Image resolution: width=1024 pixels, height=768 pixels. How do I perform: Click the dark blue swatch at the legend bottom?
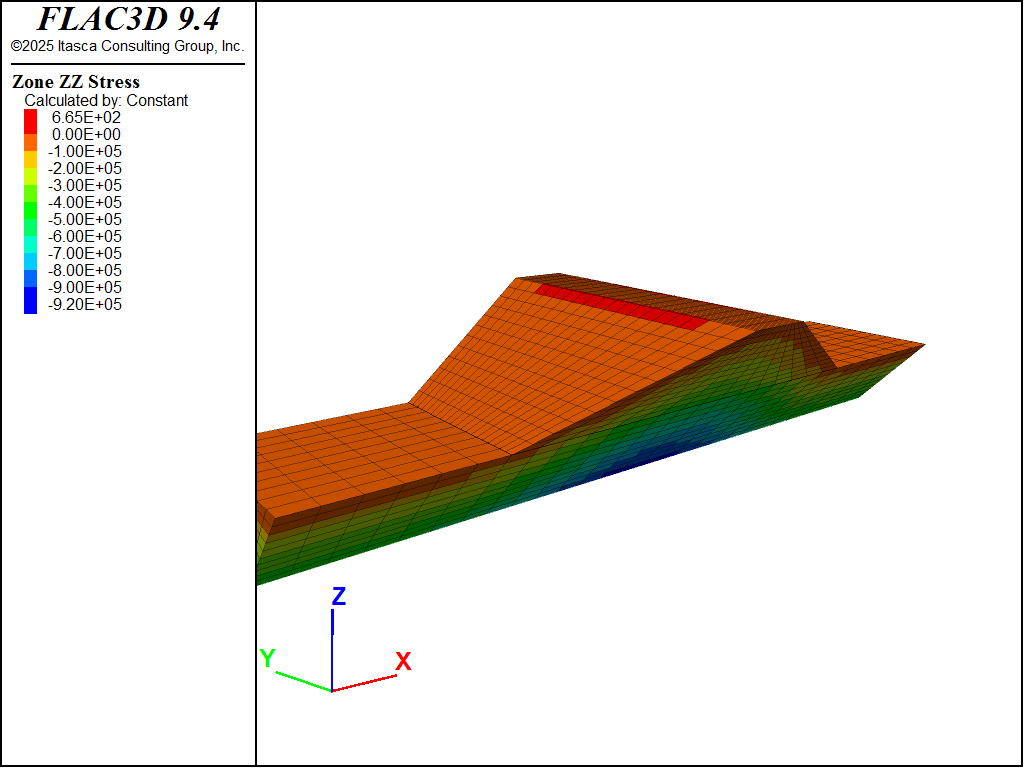point(30,304)
